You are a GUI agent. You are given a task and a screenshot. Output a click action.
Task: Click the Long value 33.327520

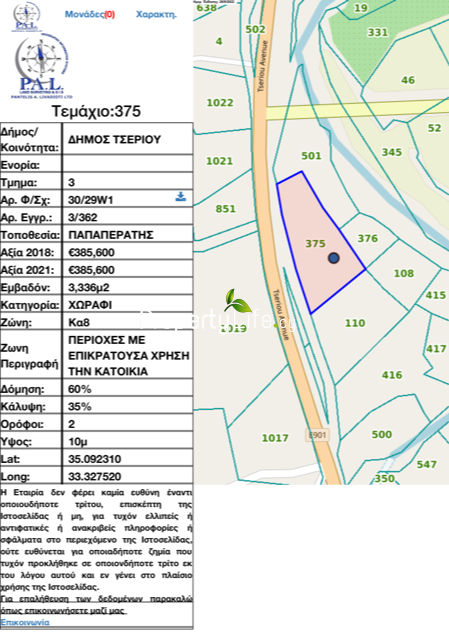click(95, 477)
